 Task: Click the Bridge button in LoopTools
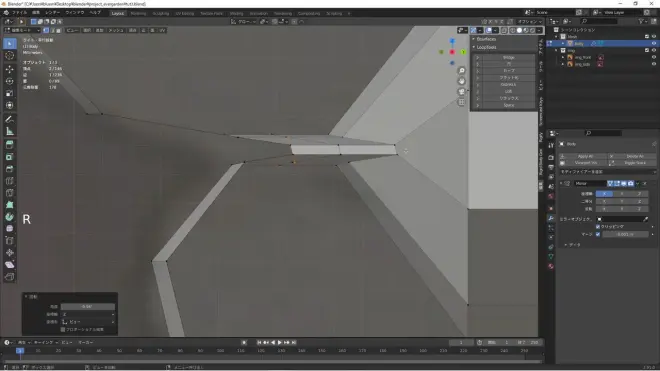point(508,58)
